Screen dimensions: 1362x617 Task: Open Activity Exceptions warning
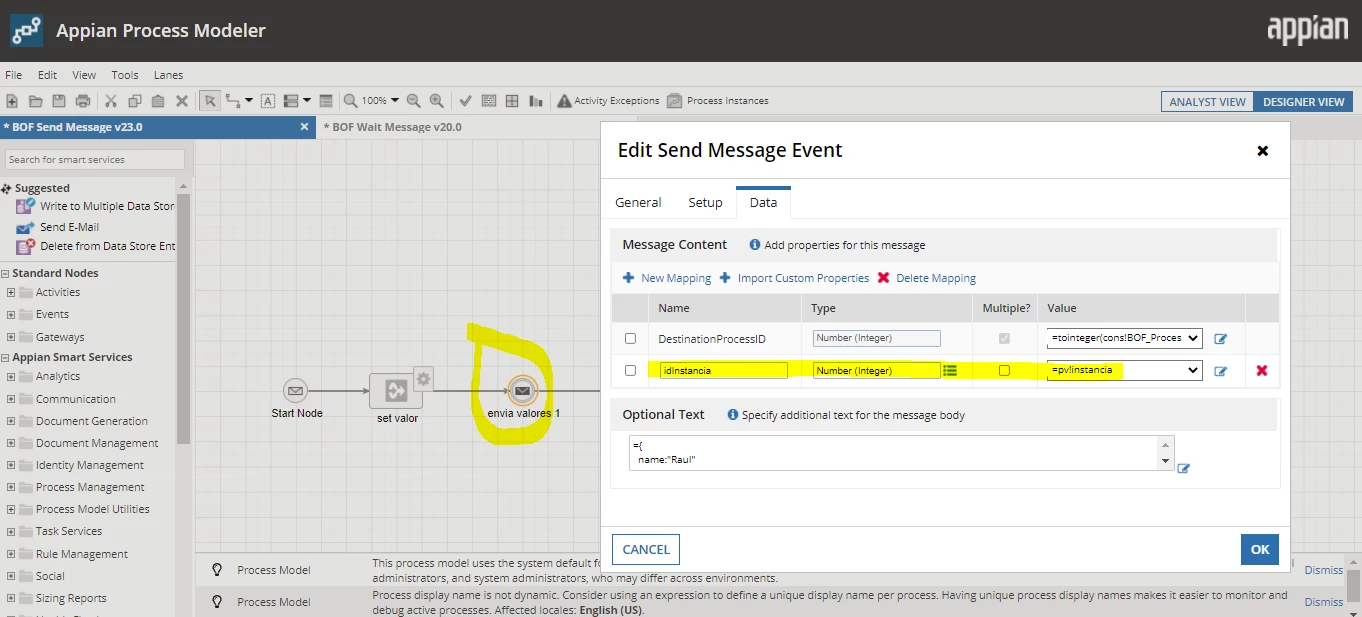[x=608, y=101]
